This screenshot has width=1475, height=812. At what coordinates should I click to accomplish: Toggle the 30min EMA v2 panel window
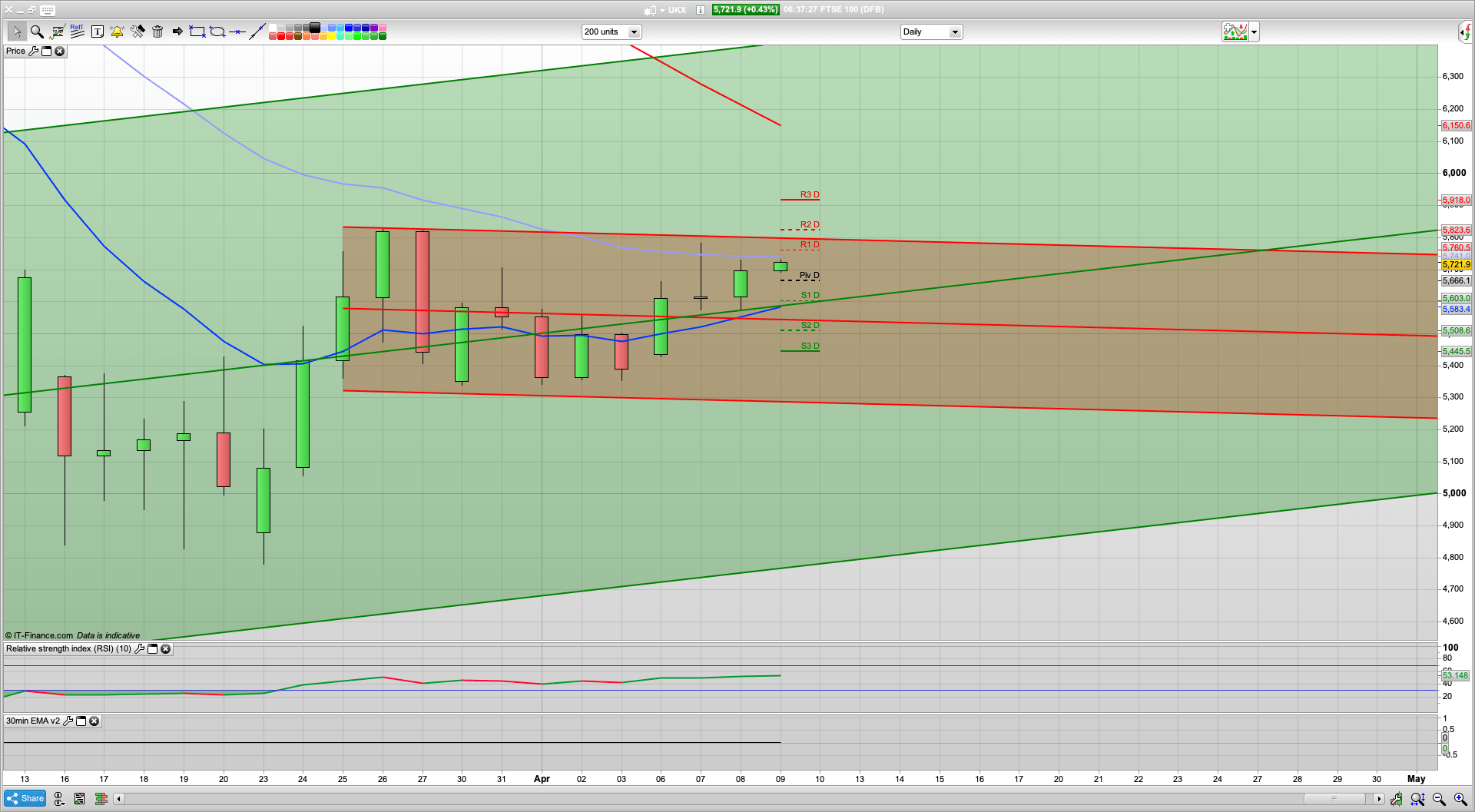pyautogui.click(x=81, y=721)
